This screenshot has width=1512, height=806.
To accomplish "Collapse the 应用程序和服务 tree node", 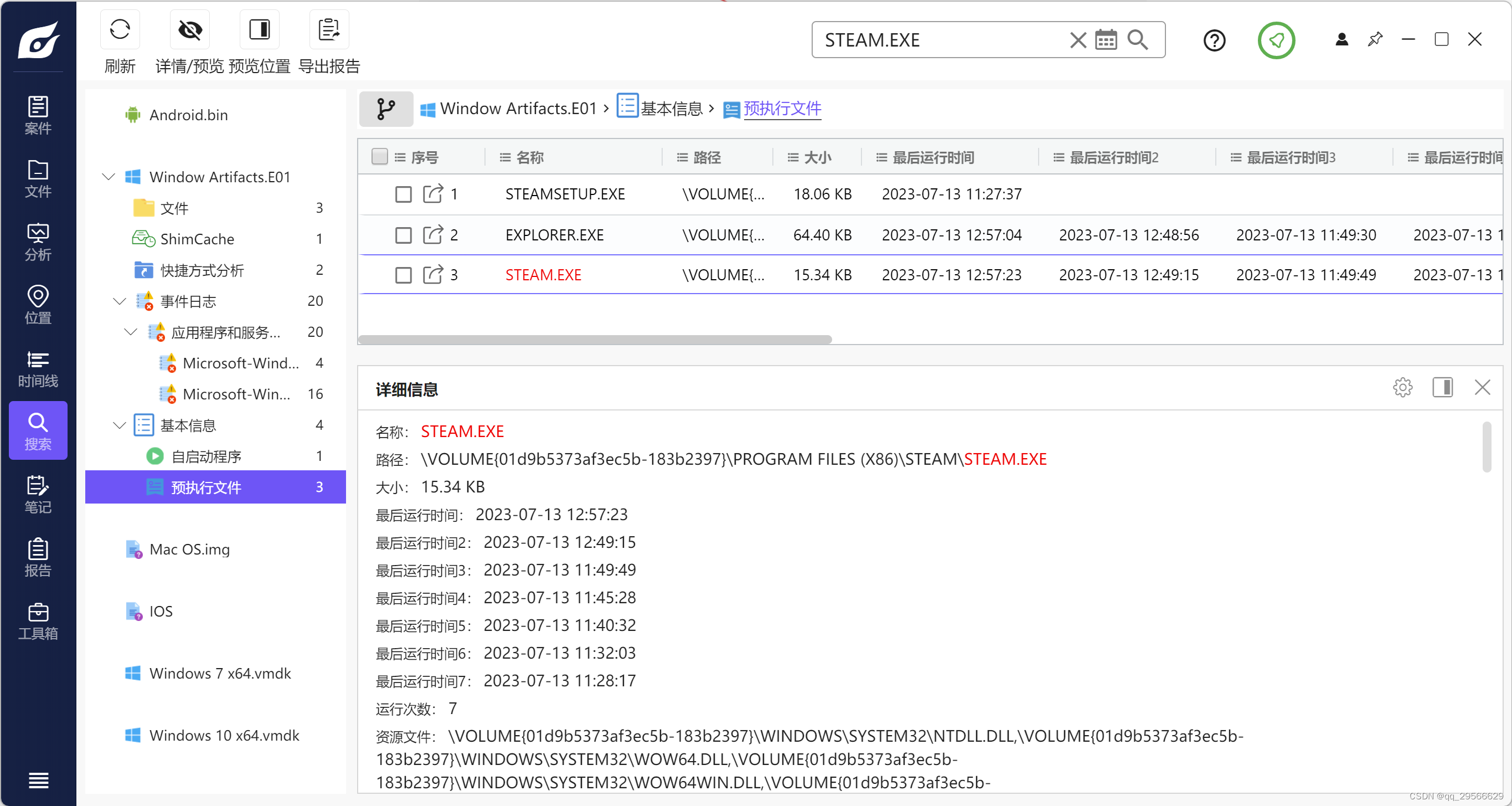I will tap(131, 332).
